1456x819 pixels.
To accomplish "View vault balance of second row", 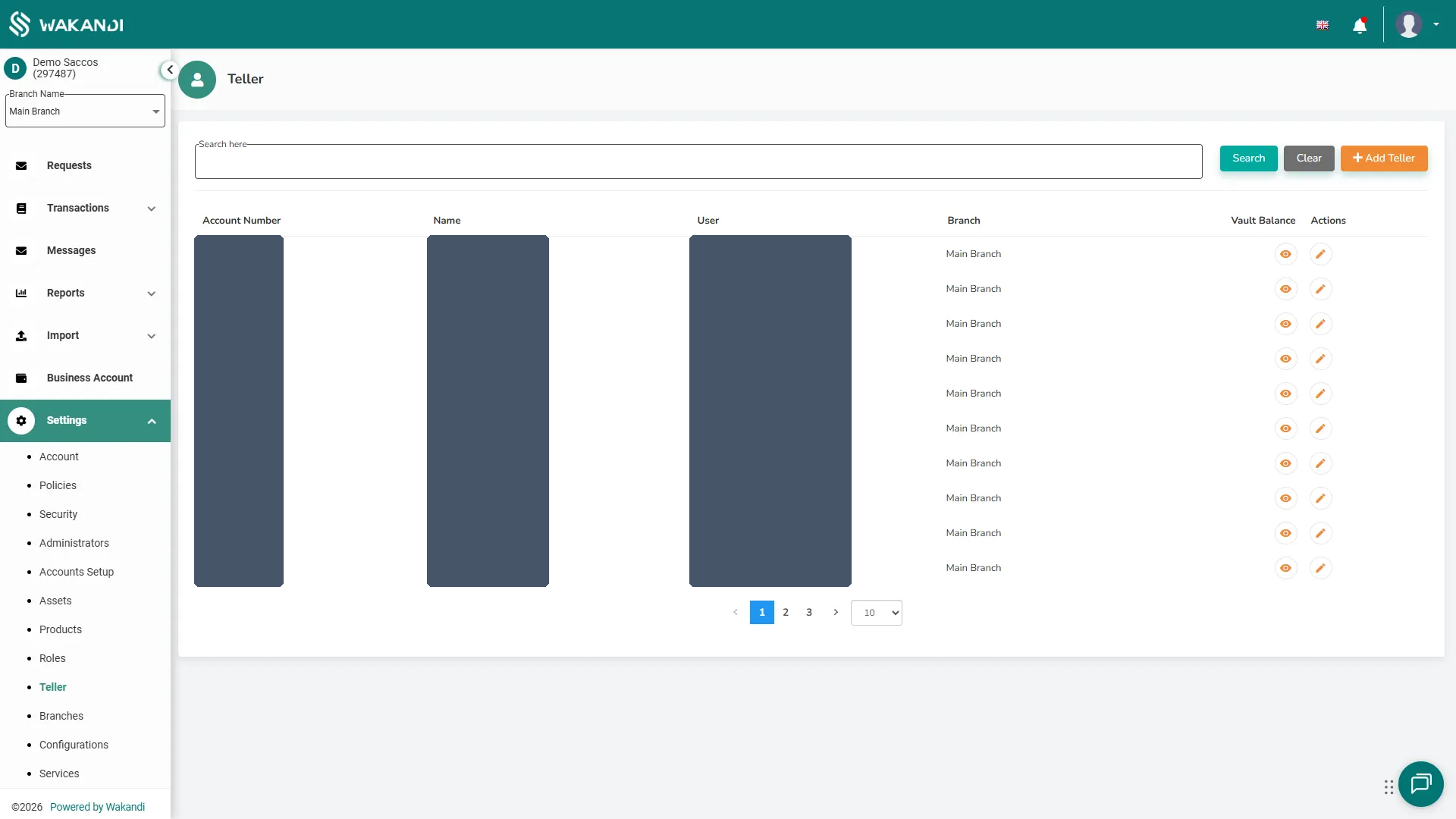I will 1285,289.
